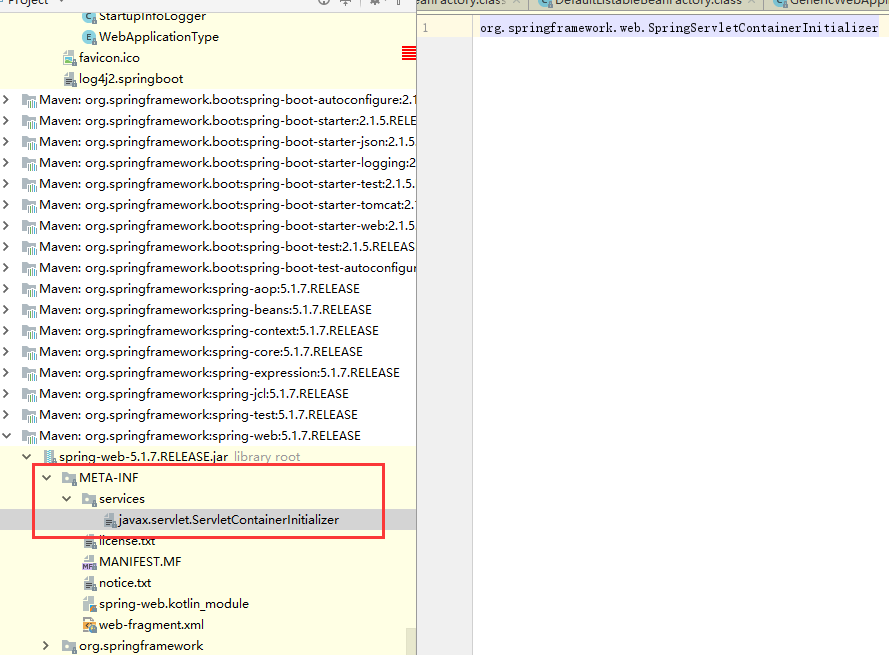The width and height of the screenshot is (889, 655).
Task: Select the license.txt file name
Action: click(x=127, y=540)
